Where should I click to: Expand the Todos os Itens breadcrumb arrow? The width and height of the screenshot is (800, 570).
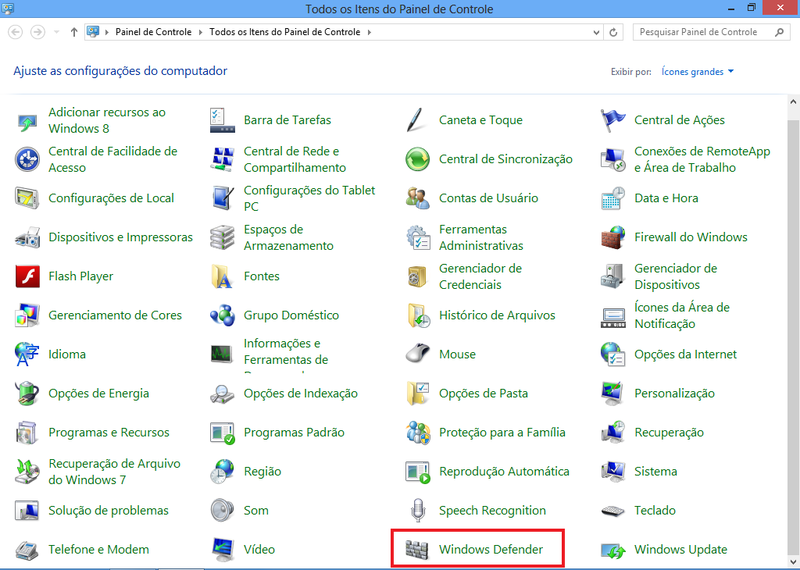click(x=369, y=32)
